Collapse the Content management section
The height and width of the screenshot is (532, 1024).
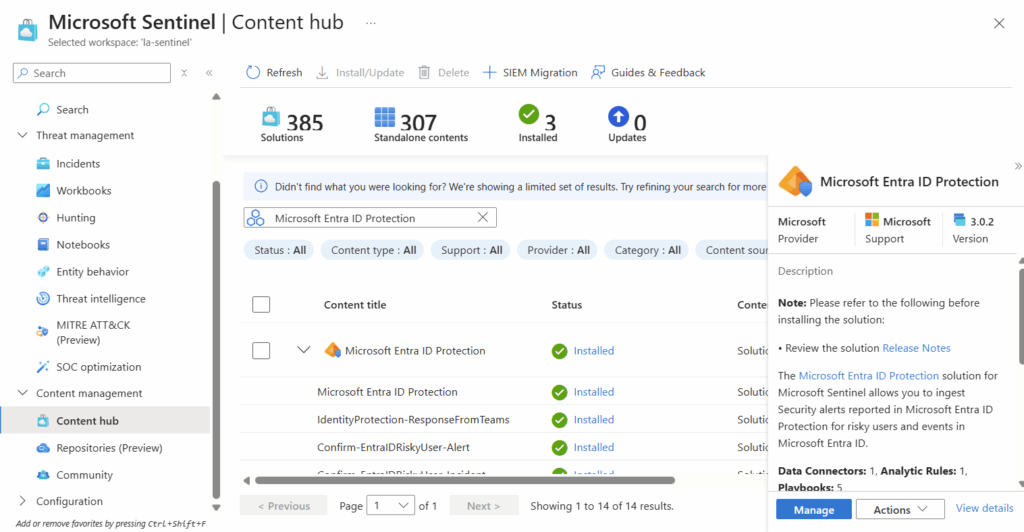pos(23,393)
